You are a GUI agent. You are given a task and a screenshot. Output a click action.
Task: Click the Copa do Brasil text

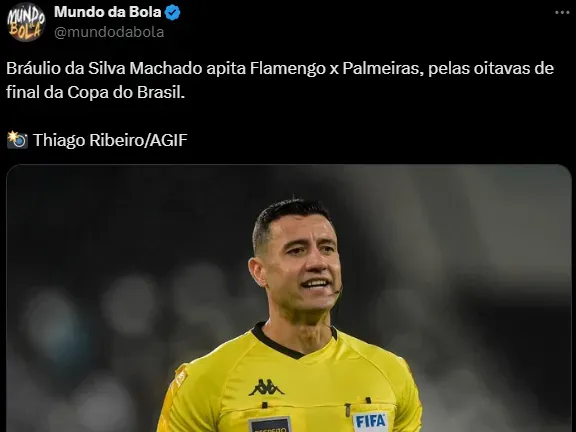click(125, 93)
